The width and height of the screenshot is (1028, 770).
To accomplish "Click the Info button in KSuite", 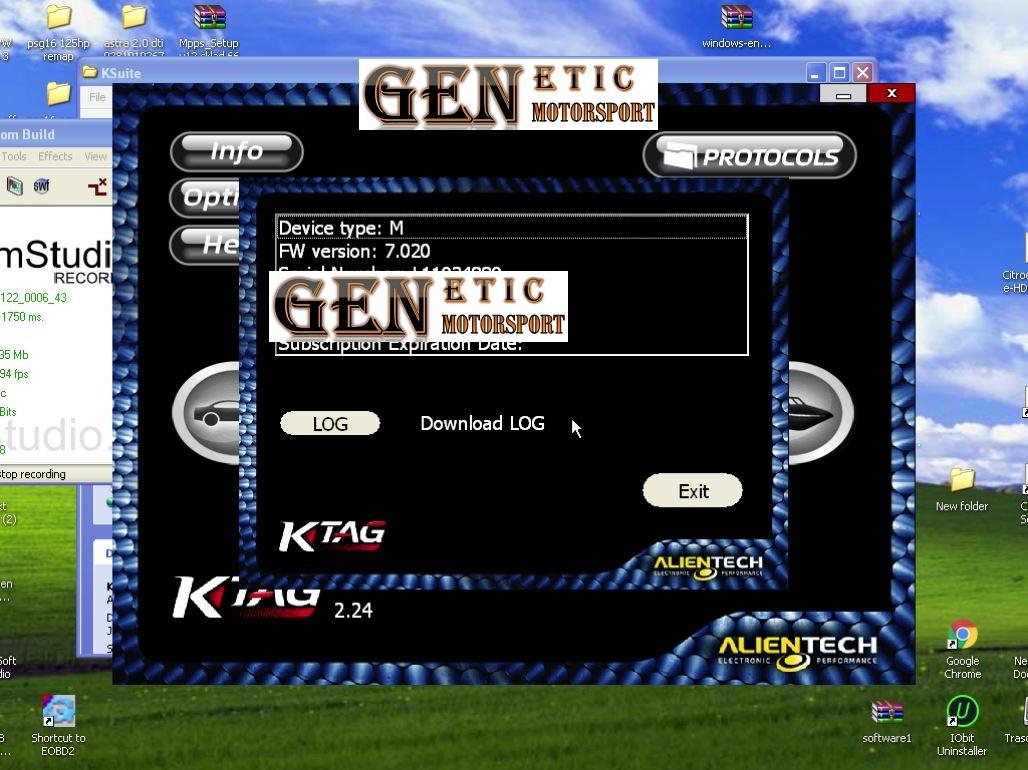I will point(236,151).
